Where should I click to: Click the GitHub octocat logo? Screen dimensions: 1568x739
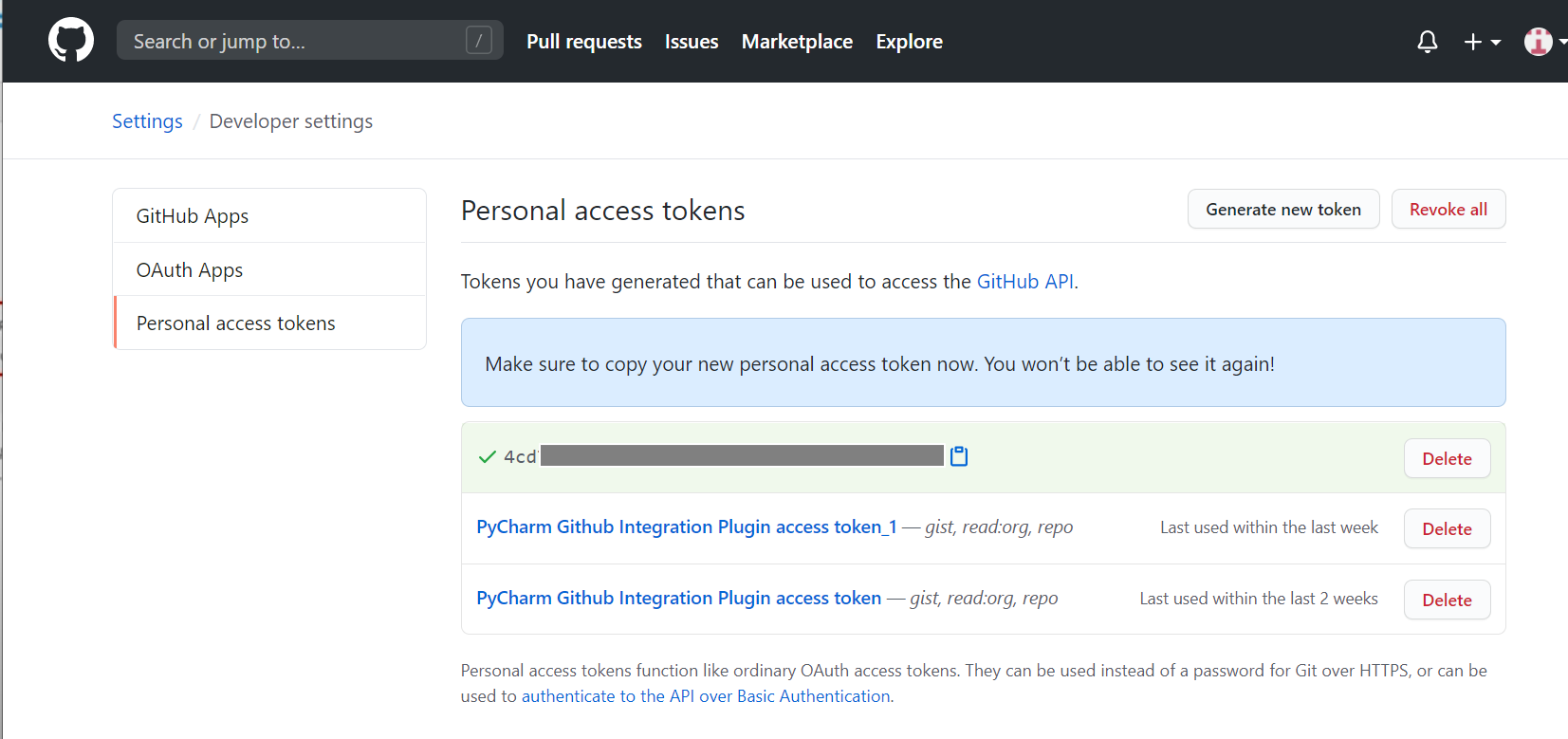point(71,41)
